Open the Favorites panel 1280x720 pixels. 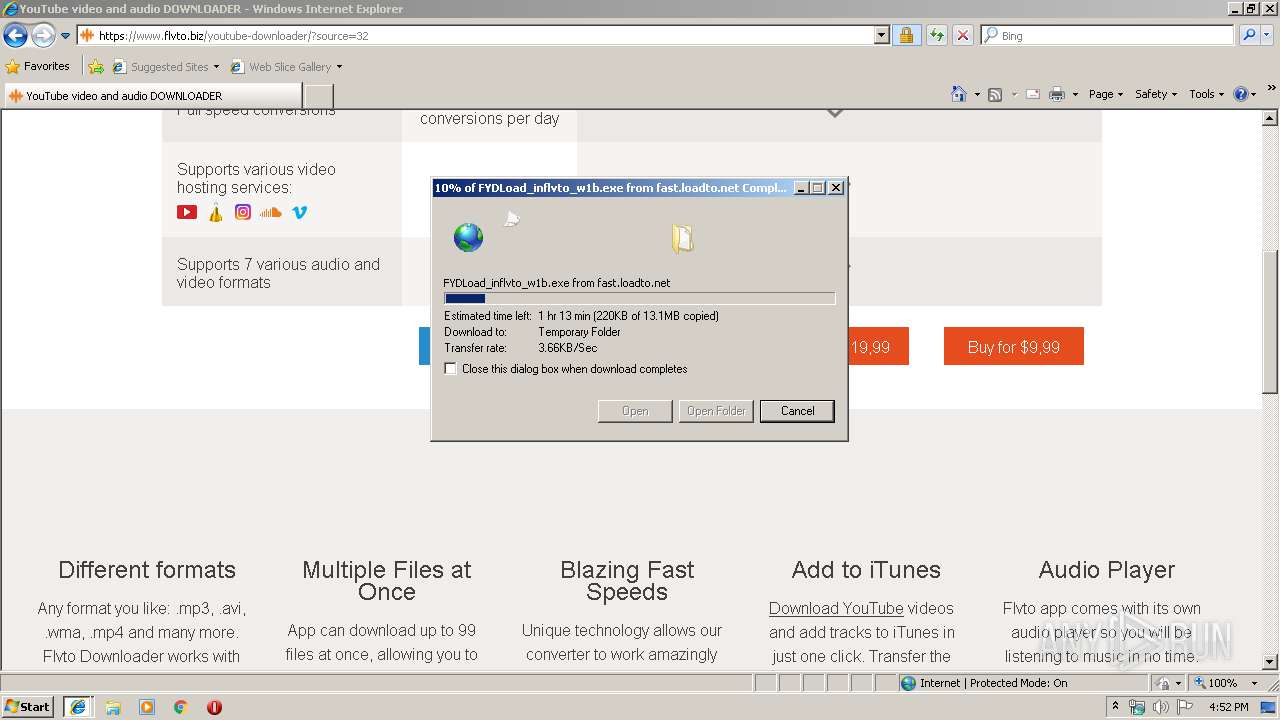[x=38, y=66]
